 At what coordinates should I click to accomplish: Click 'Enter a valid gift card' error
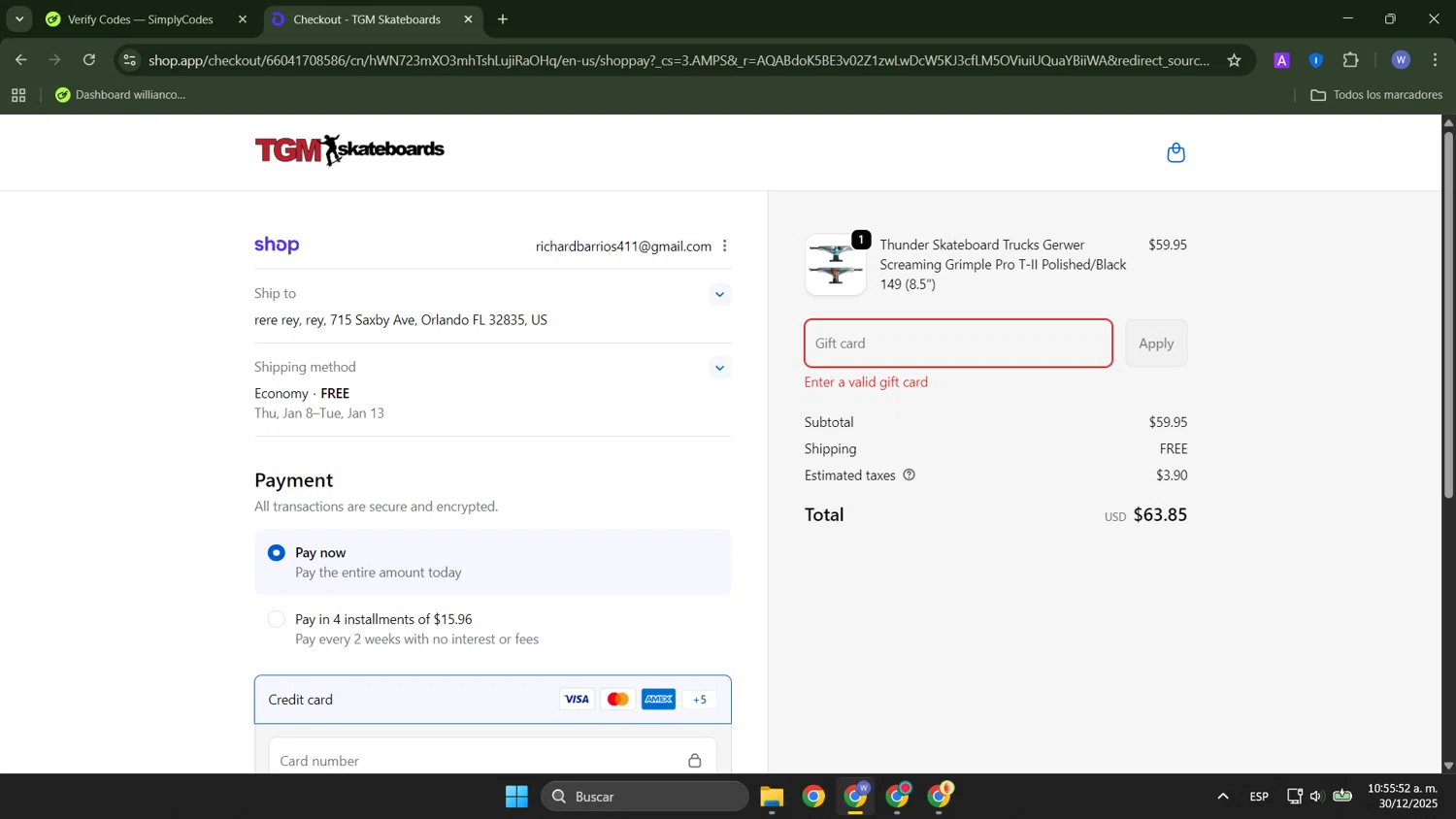coord(866,382)
